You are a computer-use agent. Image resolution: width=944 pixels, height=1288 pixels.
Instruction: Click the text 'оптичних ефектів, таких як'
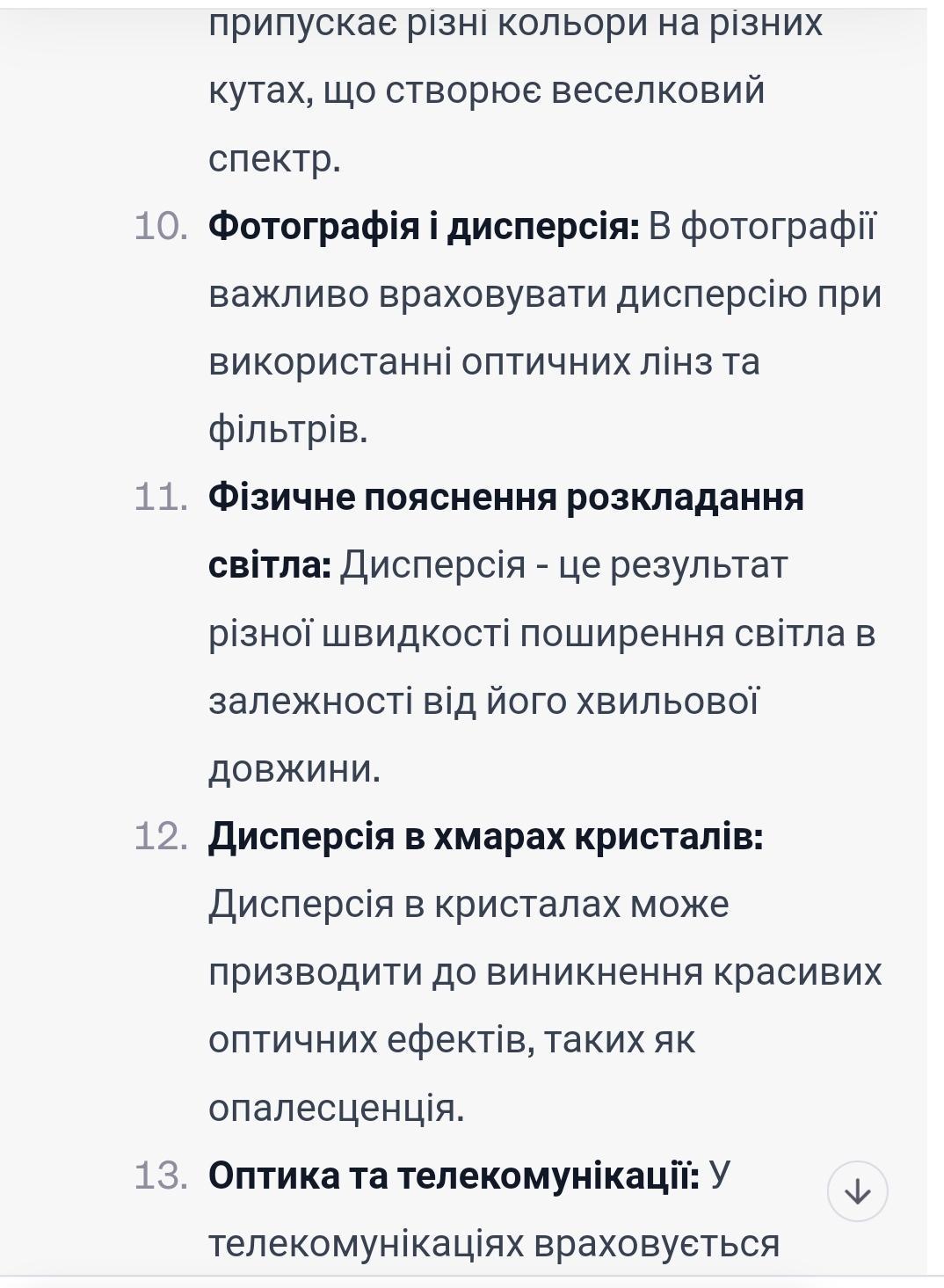point(451,1040)
